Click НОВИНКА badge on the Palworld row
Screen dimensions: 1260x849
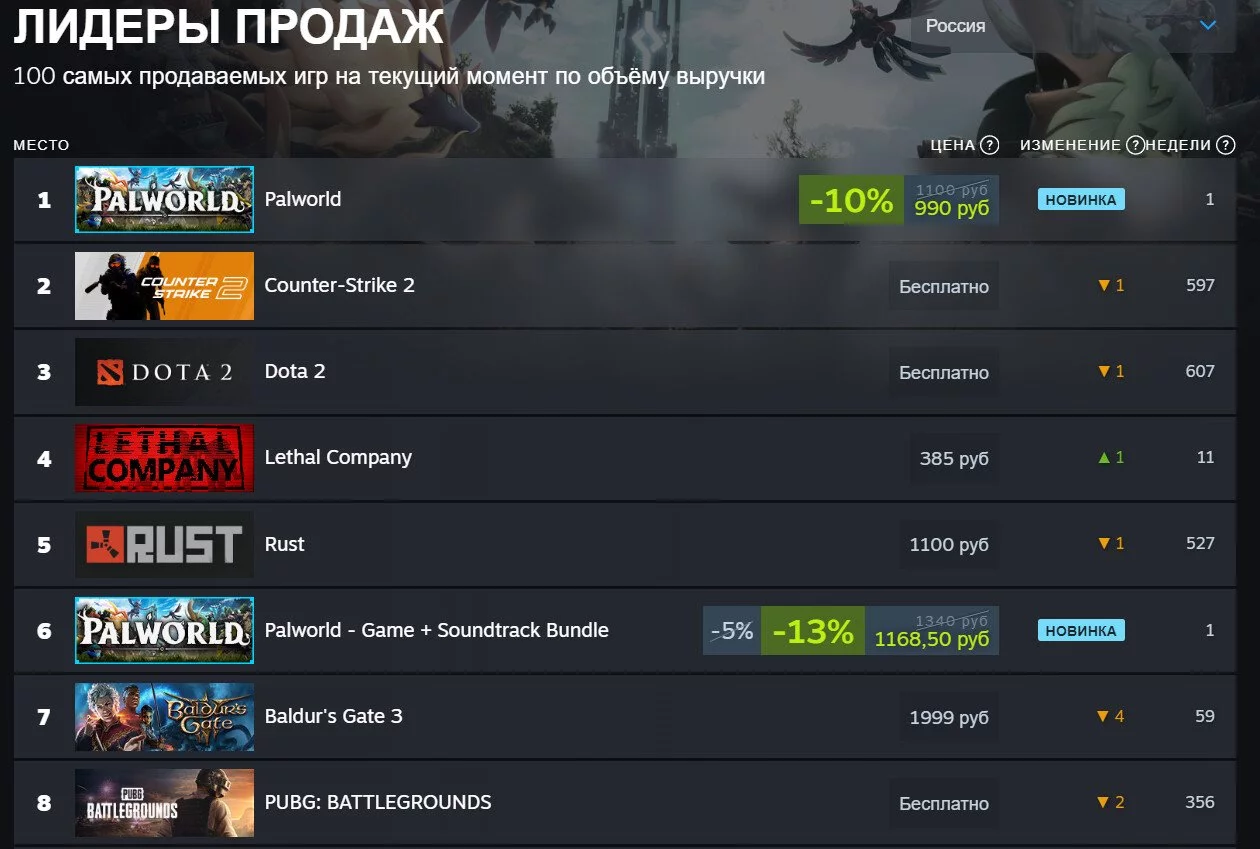point(1081,199)
